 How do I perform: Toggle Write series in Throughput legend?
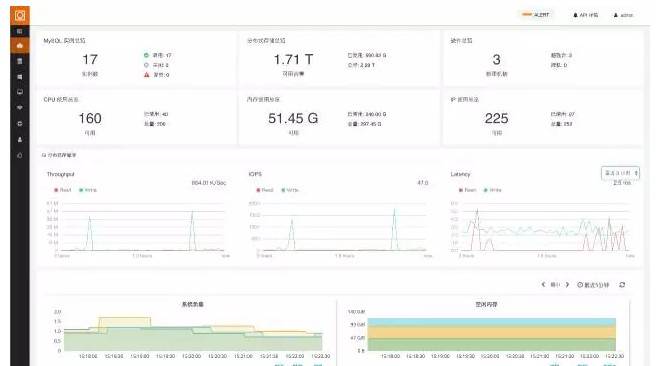88,190
